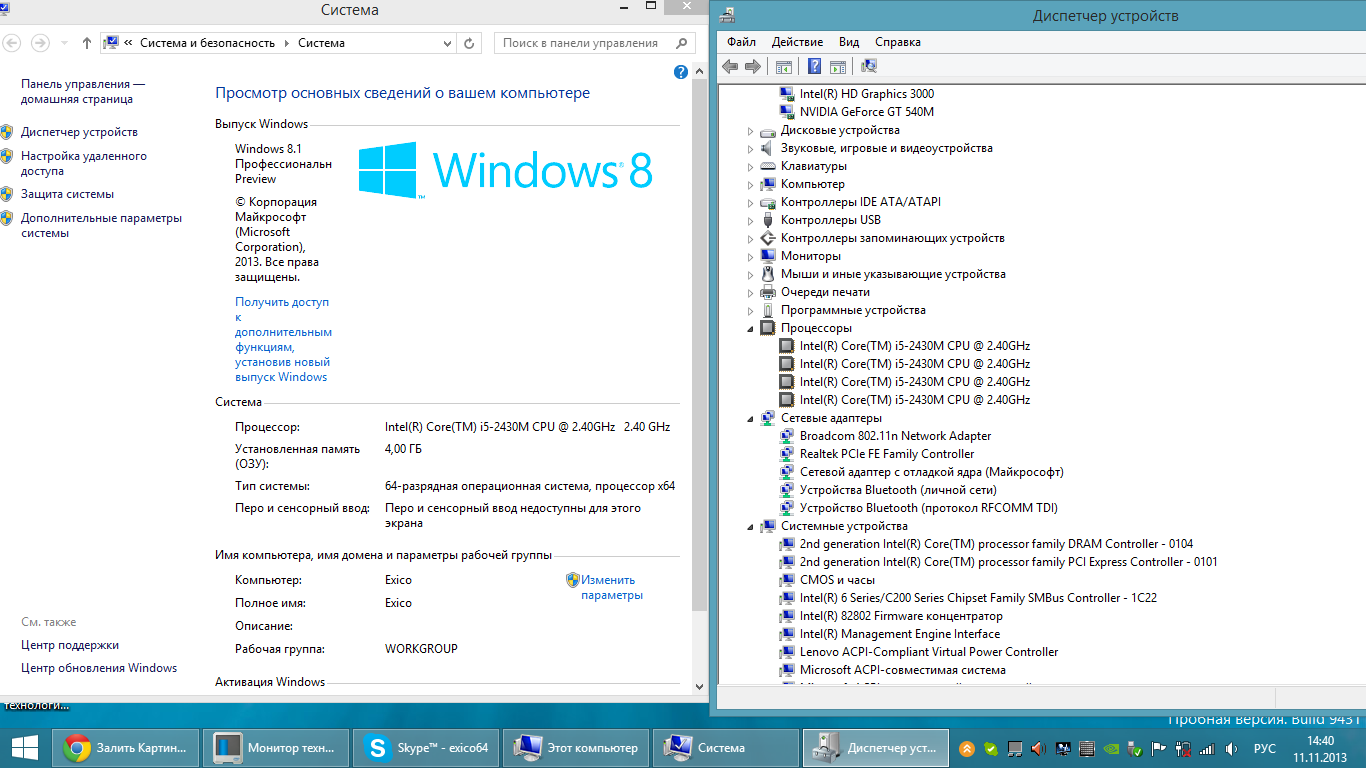
Task: Click the Up arrow in System window navigation
Action: [87, 43]
